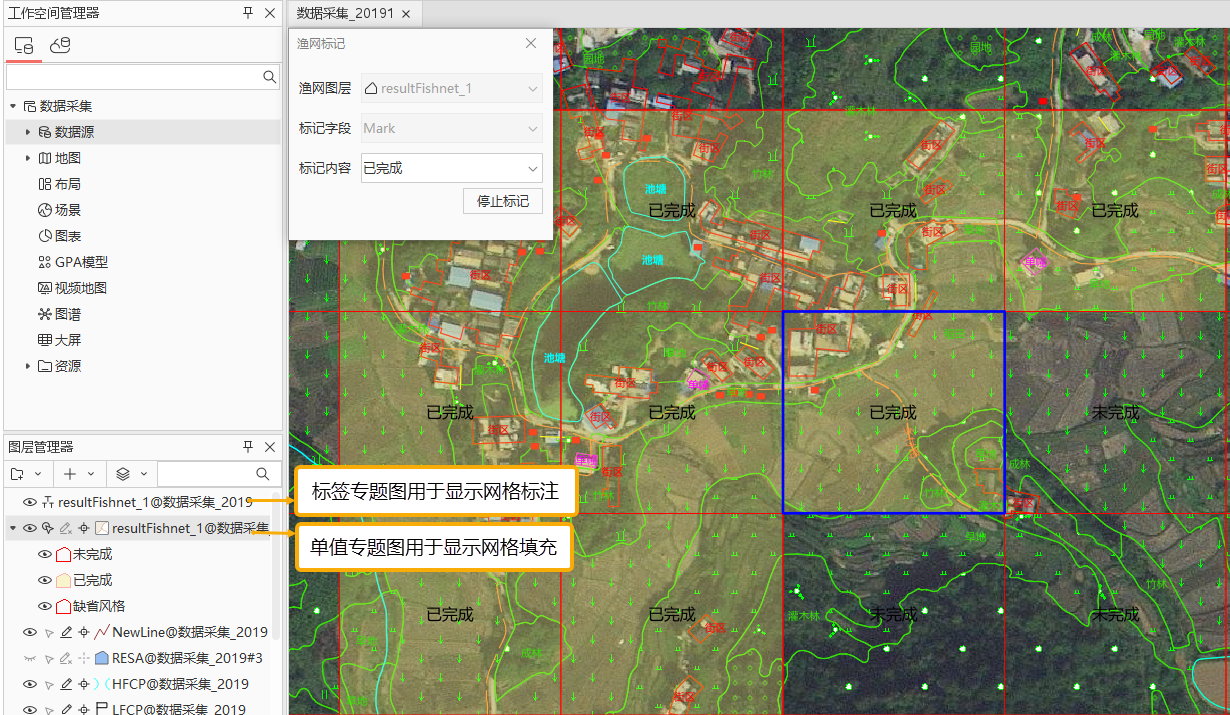
Task: Select the 数据采集_20191 map tab
Action: [x=346, y=14]
